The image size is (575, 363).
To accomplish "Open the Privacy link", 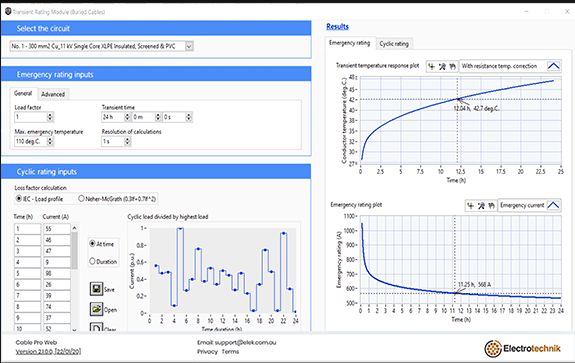I will point(207,352).
